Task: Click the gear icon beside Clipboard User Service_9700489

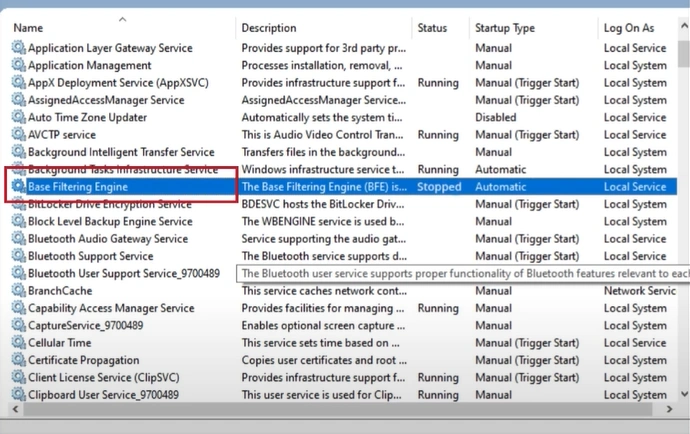Action: tap(18, 394)
